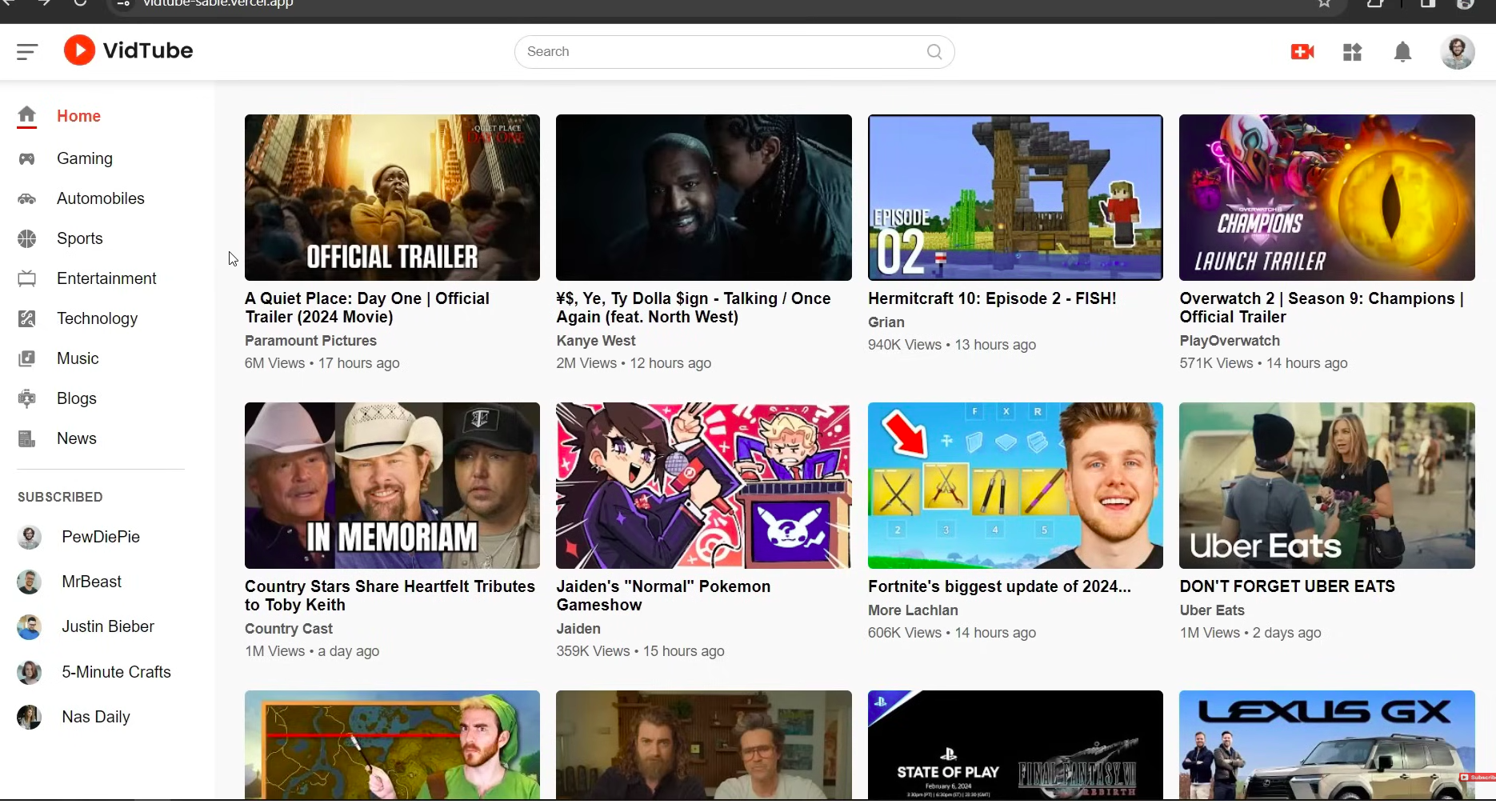Bookmark the page via the star icon
The image size is (1496, 812).
(1325, 3)
